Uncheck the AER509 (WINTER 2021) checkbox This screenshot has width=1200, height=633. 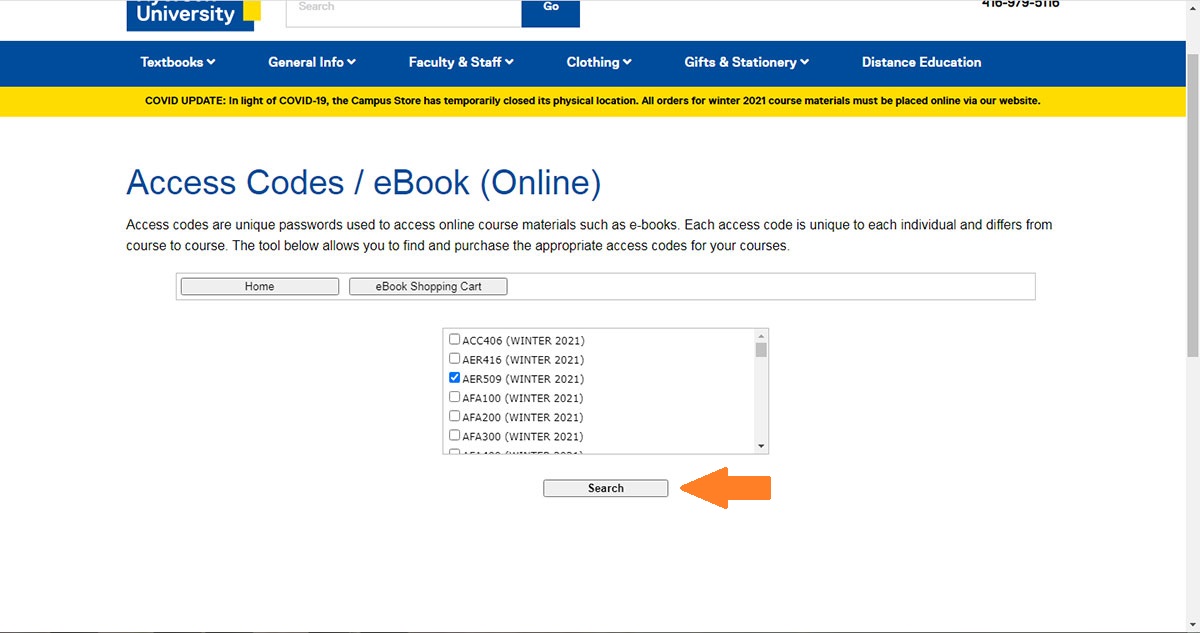pyautogui.click(x=455, y=378)
